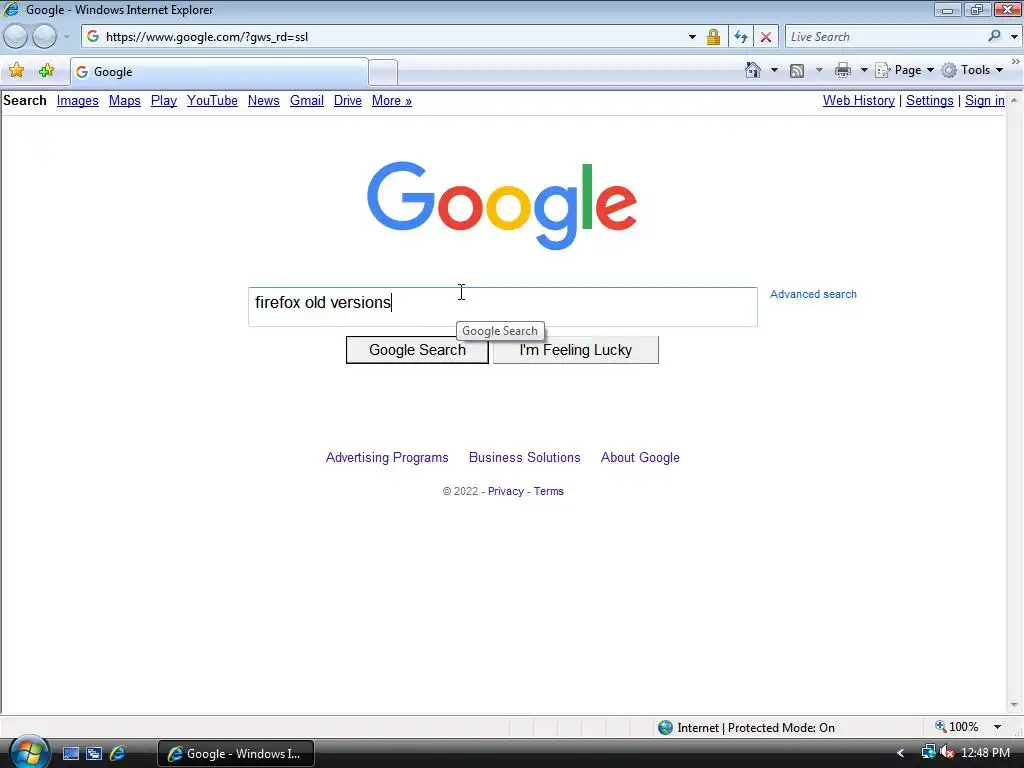
Task: Open Web History link
Action: coord(859,101)
